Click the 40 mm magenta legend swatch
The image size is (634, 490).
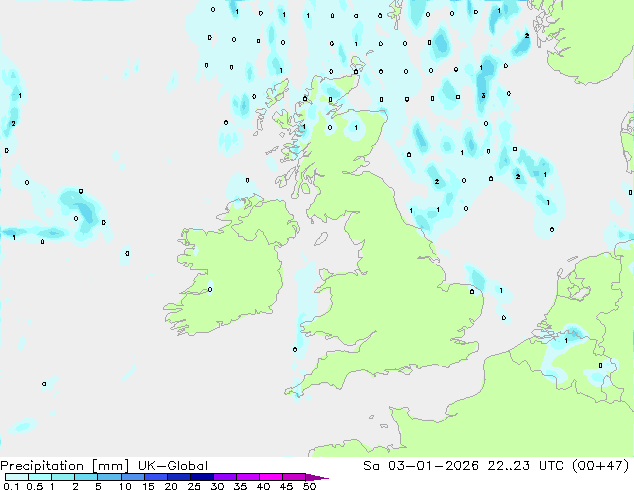(272, 478)
